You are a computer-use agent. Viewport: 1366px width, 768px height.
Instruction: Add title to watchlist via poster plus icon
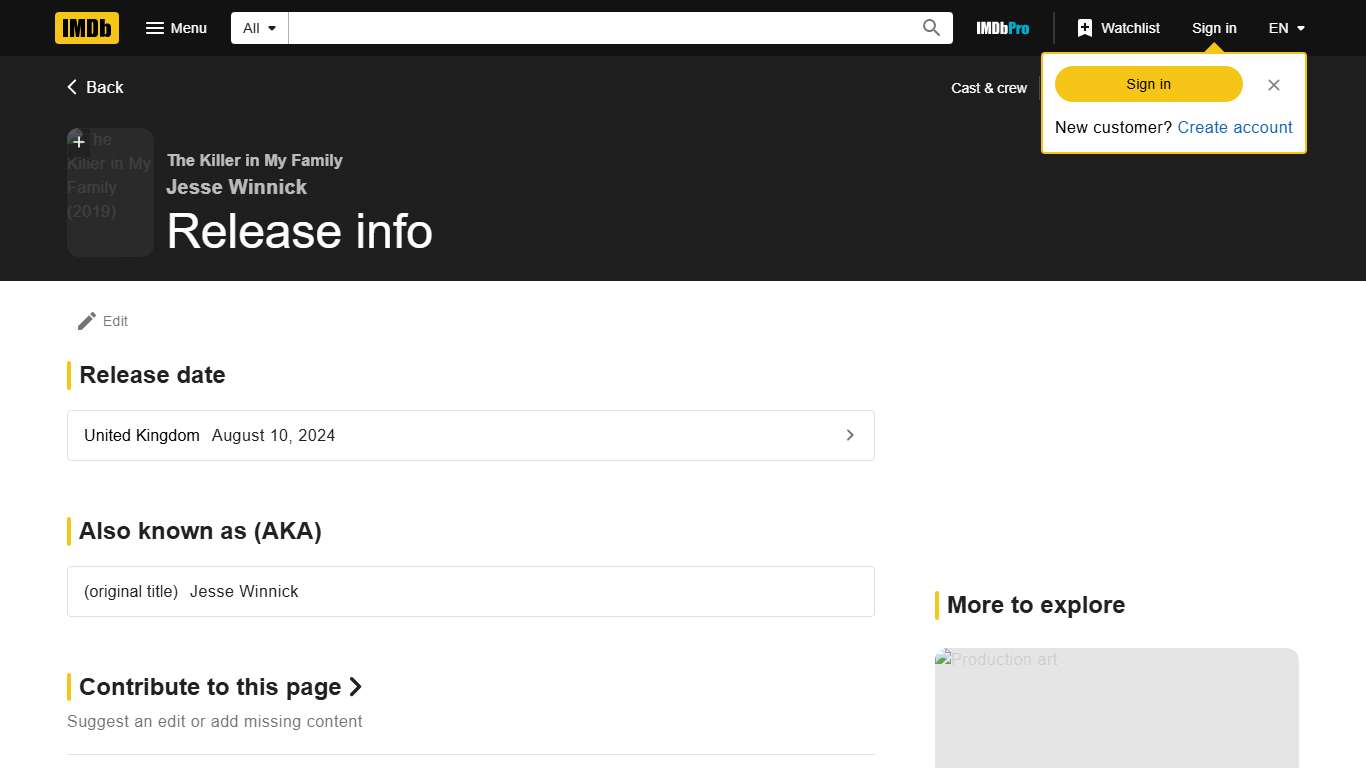pos(79,142)
